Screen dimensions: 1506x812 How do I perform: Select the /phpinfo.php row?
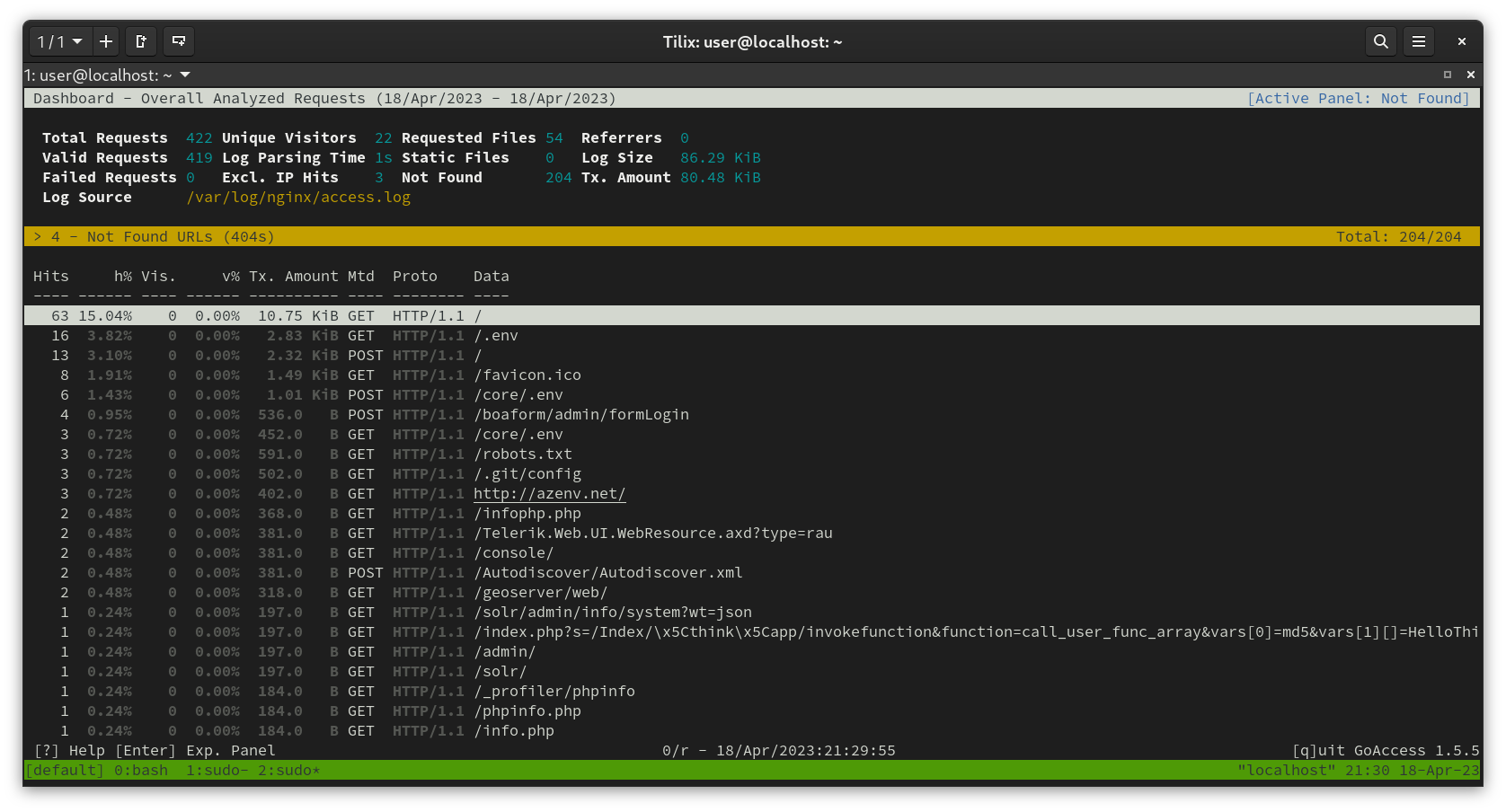click(x=752, y=711)
